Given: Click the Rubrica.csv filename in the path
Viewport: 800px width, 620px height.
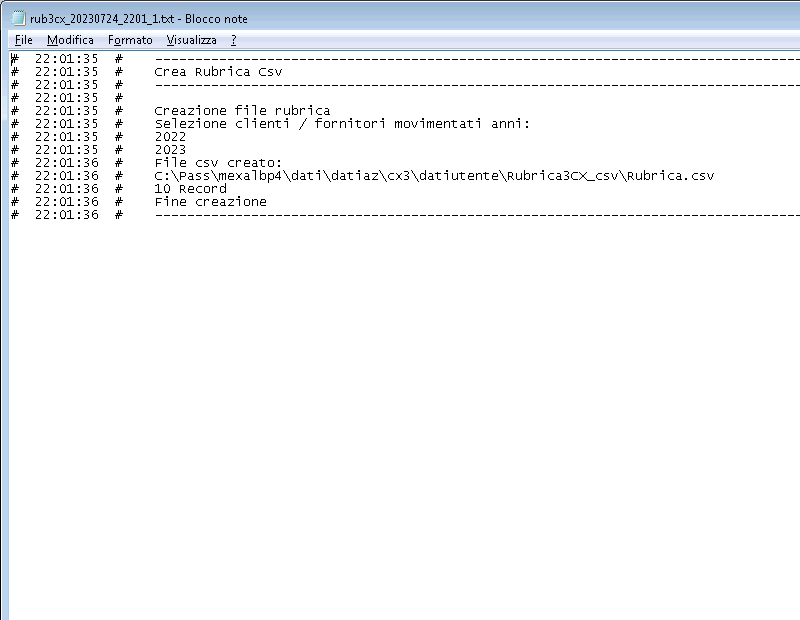Looking at the screenshot, I should click(x=671, y=176).
